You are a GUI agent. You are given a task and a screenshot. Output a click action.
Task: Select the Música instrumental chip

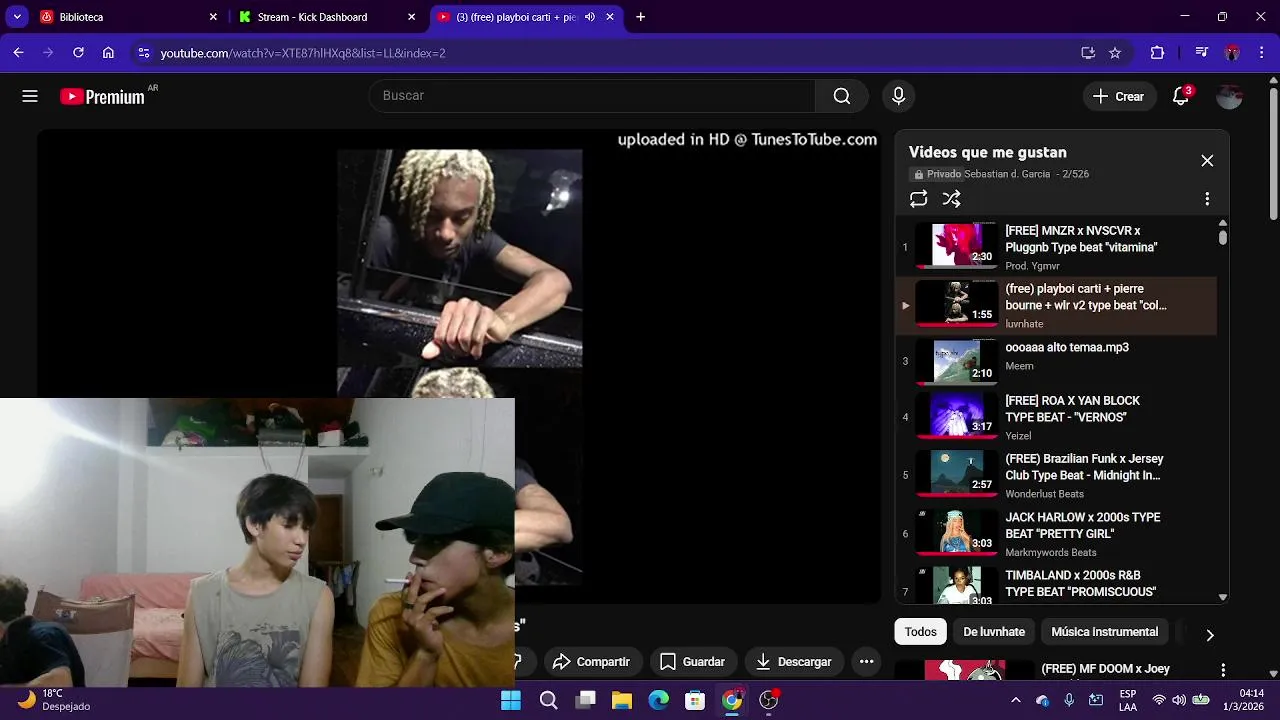pyautogui.click(x=1104, y=632)
